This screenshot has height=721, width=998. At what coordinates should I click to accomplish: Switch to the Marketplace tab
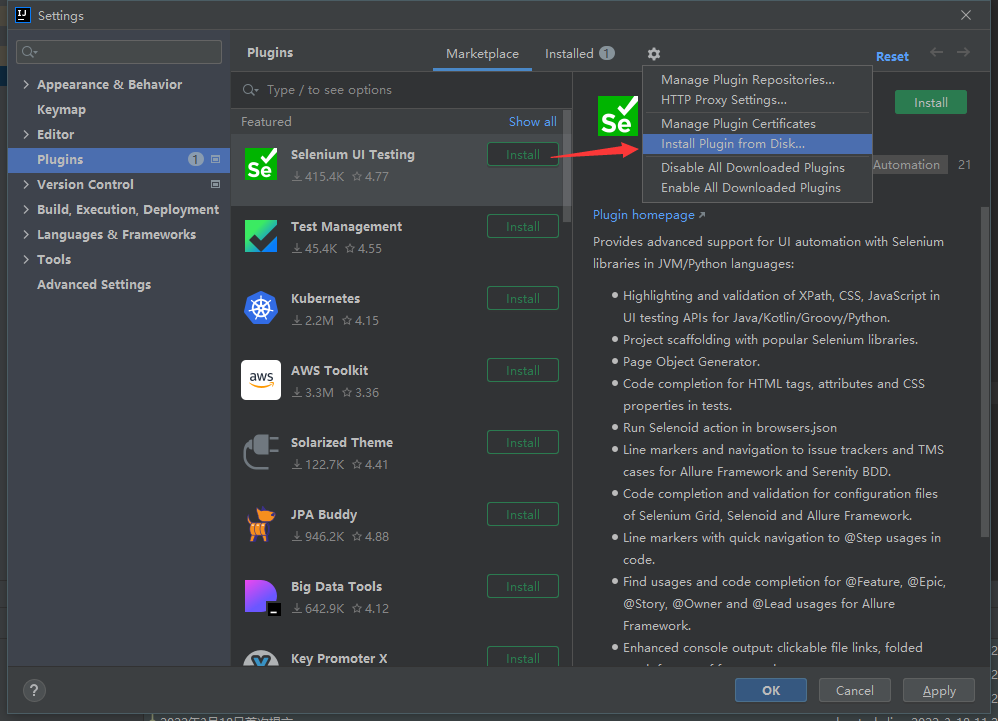(x=482, y=54)
